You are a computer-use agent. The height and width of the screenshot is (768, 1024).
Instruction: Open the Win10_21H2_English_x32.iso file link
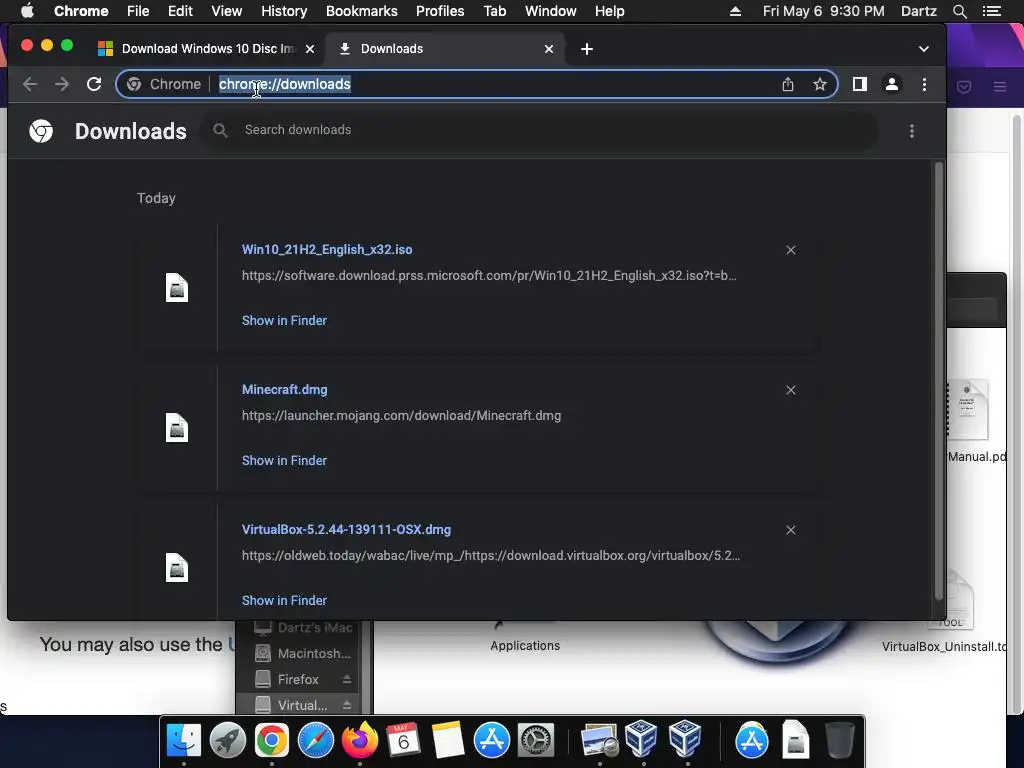(x=327, y=249)
